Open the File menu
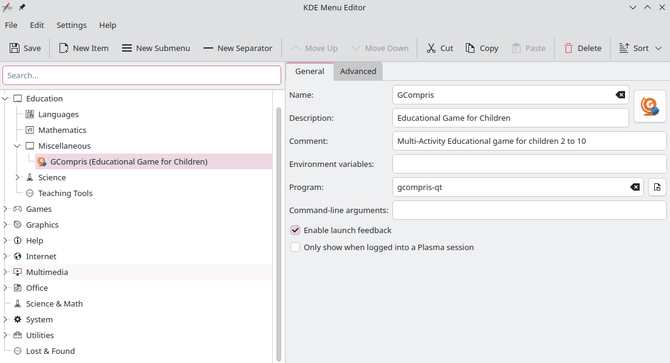 click(11, 25)
